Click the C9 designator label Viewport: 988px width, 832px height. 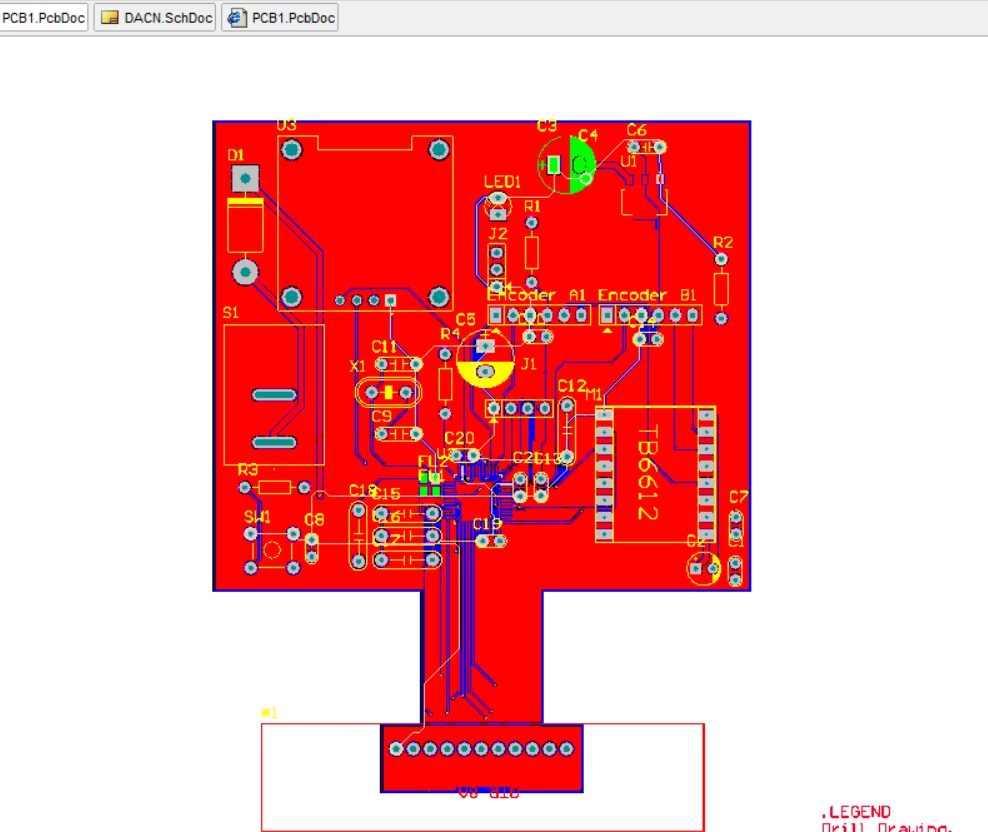pos(381,417)
